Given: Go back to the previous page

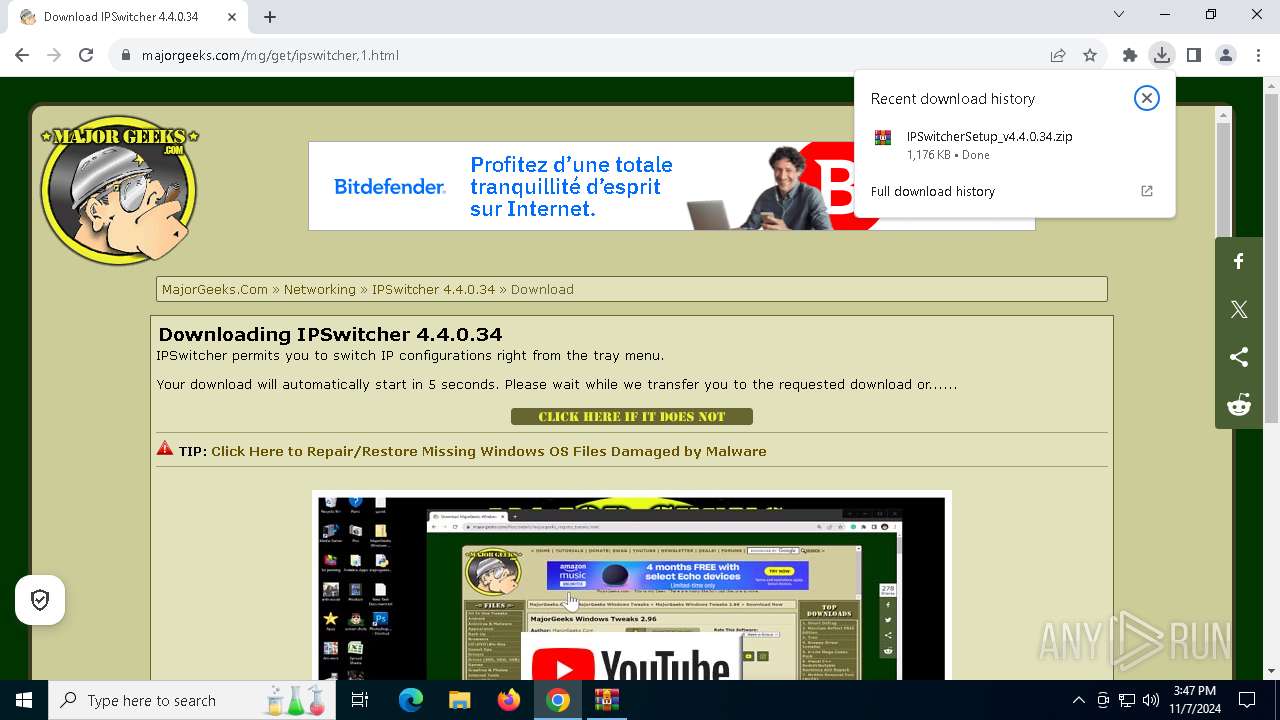Looking at the screenshot, I should pyautogui.click(x=22, y=55).
